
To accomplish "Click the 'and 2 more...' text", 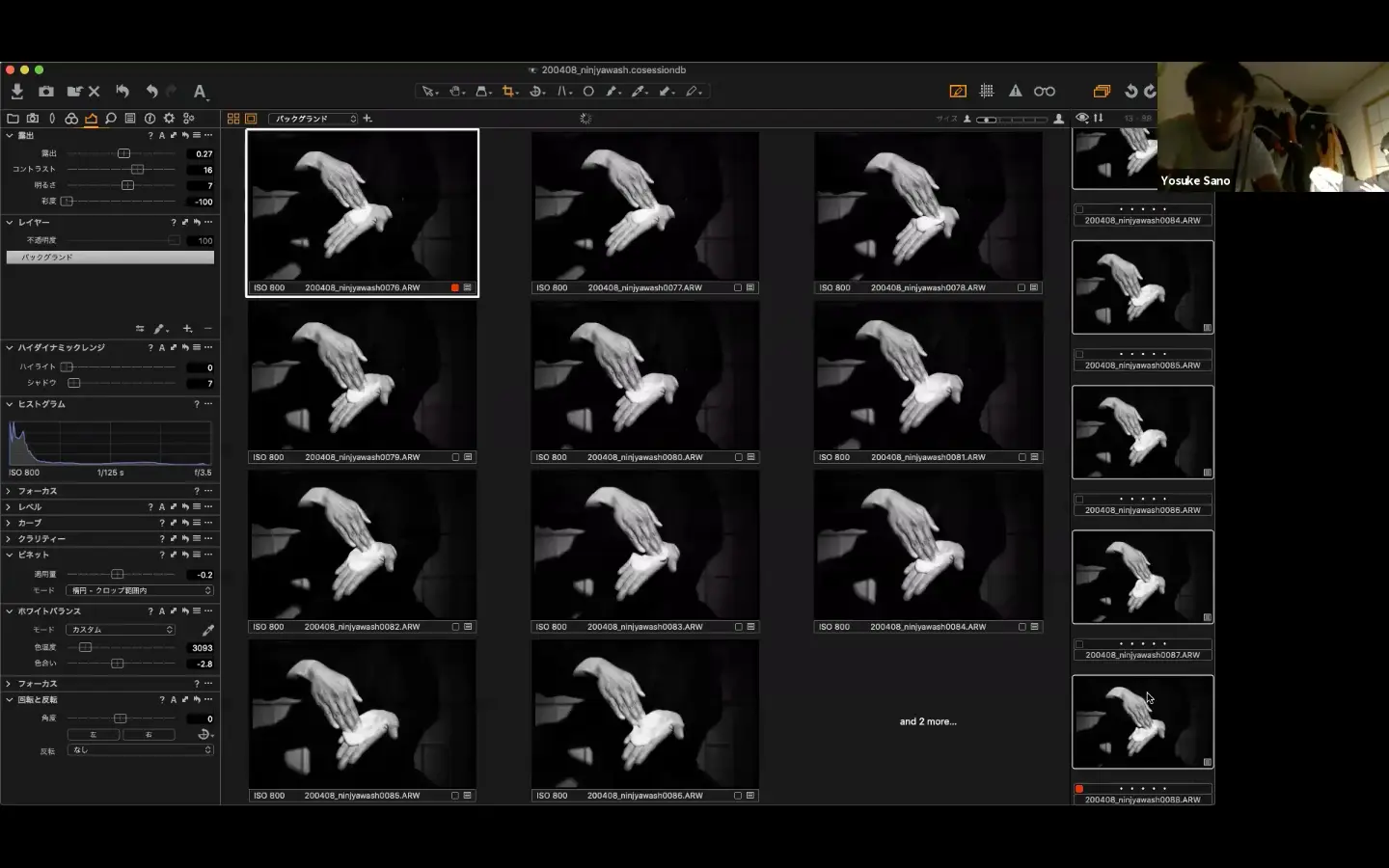I will click(x=928, y=721).
